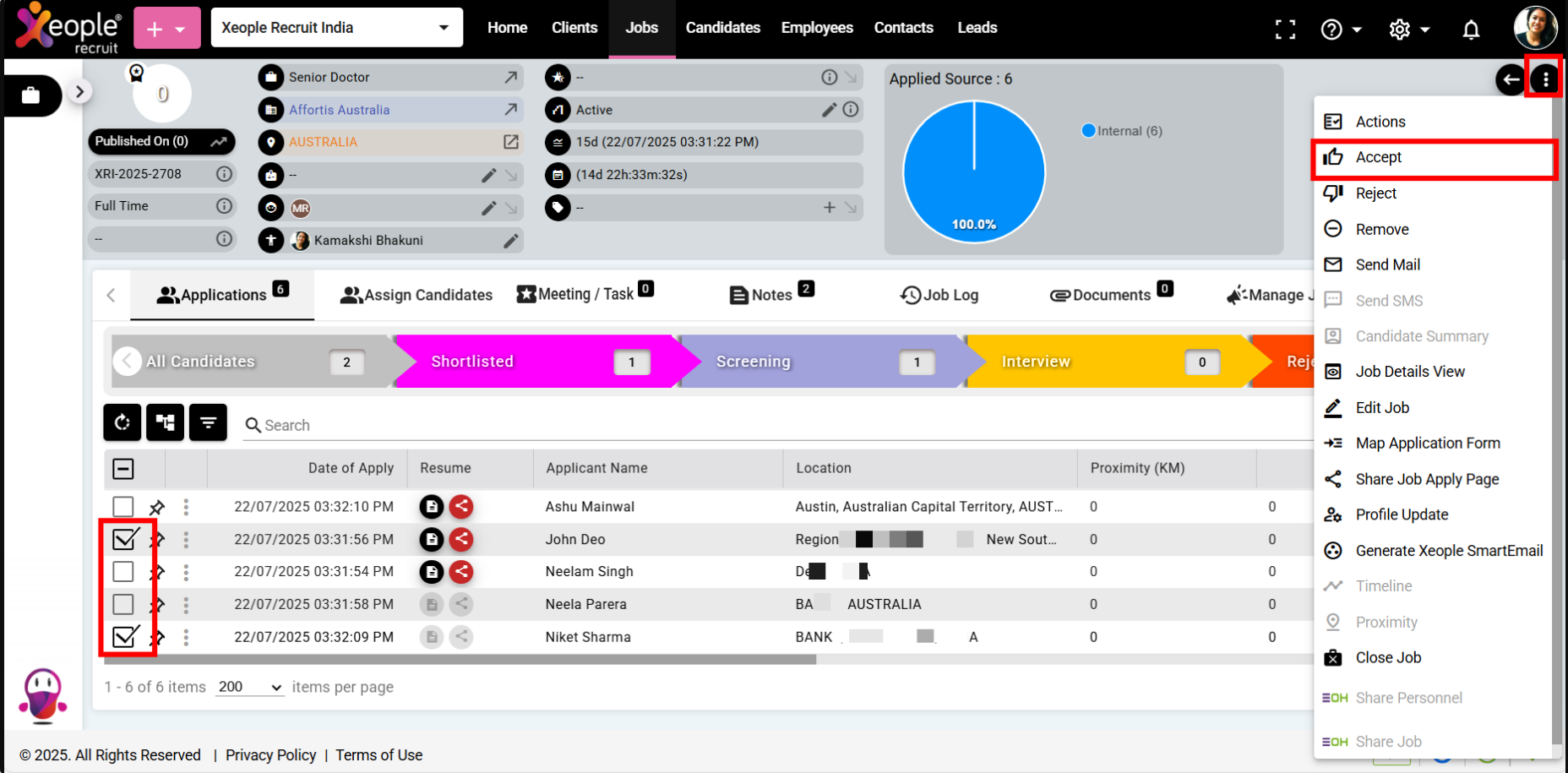Open the help question mark menu
The height and width of the screenshot is (773, 1568).
1340,30
